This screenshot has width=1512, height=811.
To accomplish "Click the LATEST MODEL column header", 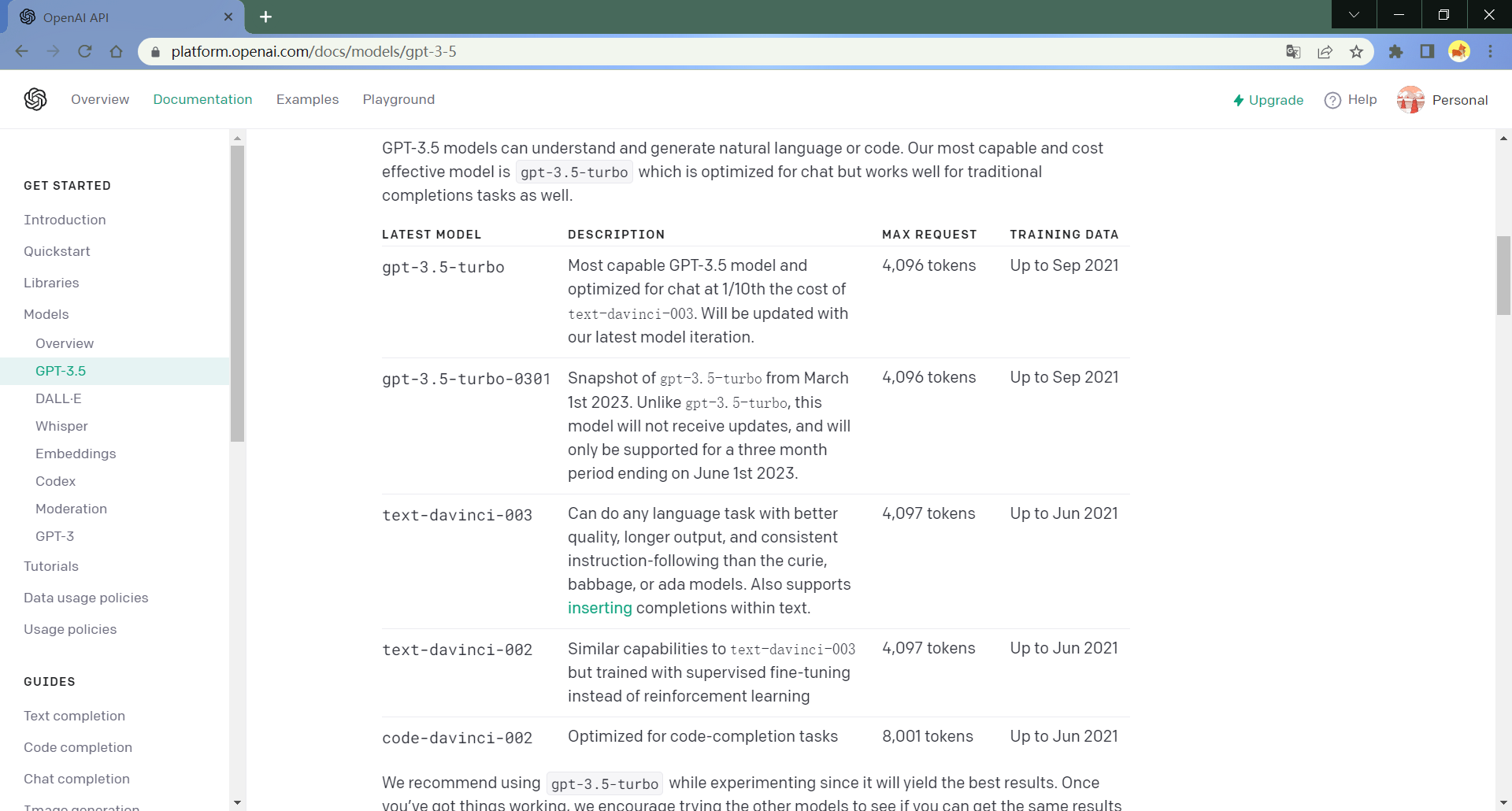I will point(432,235).
